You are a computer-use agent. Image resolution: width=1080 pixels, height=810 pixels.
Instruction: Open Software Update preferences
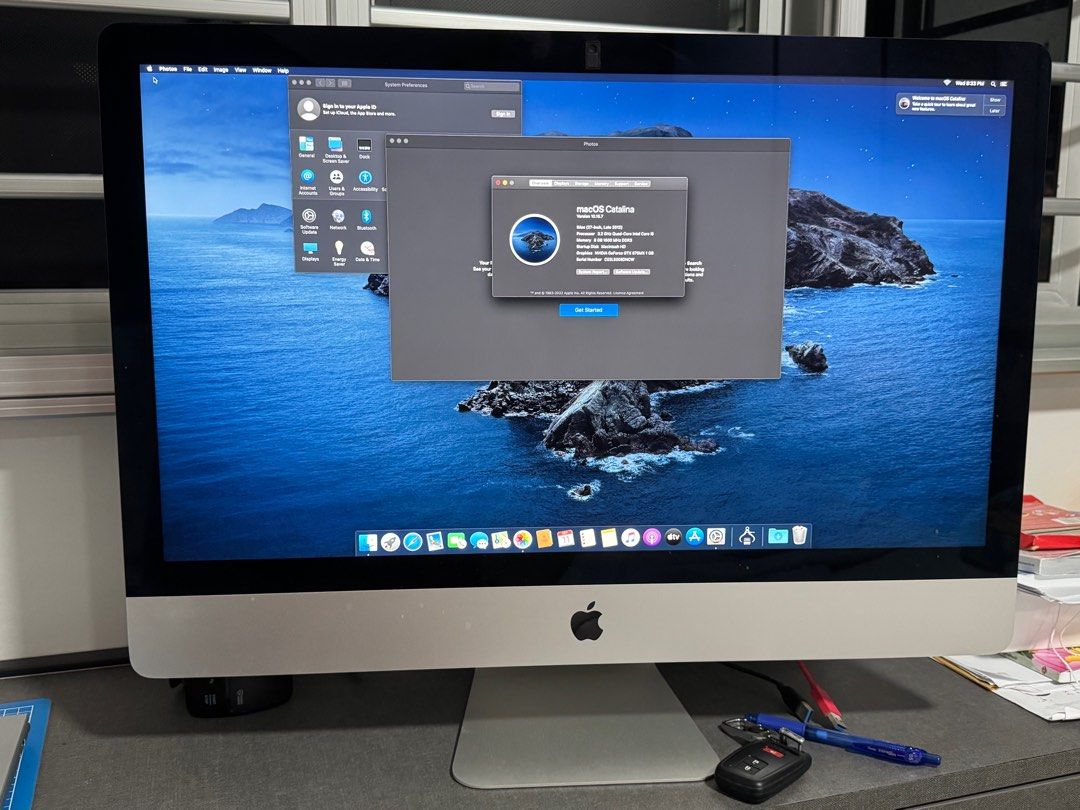[309, 217]
